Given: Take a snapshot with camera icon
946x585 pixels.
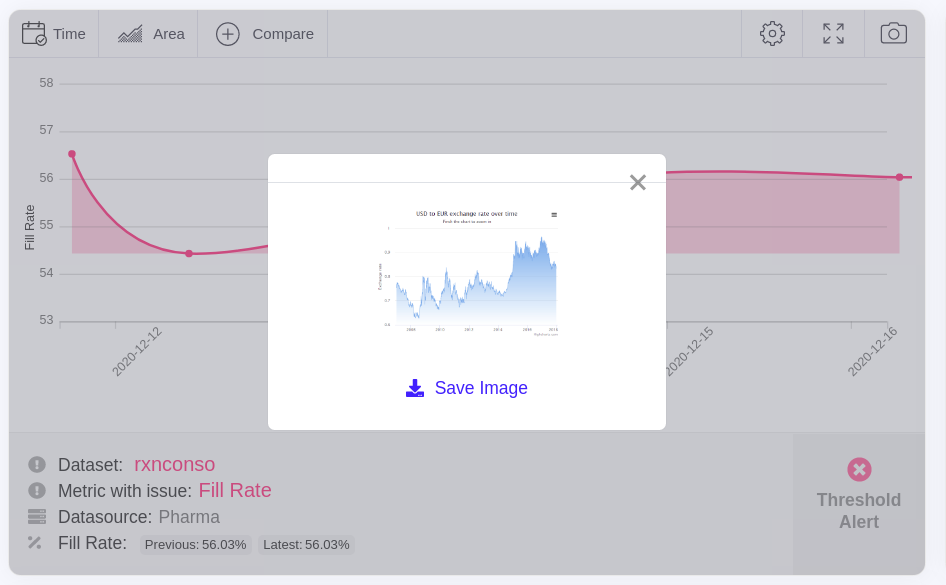Looking at the screenshot, I should coord(894,33).
